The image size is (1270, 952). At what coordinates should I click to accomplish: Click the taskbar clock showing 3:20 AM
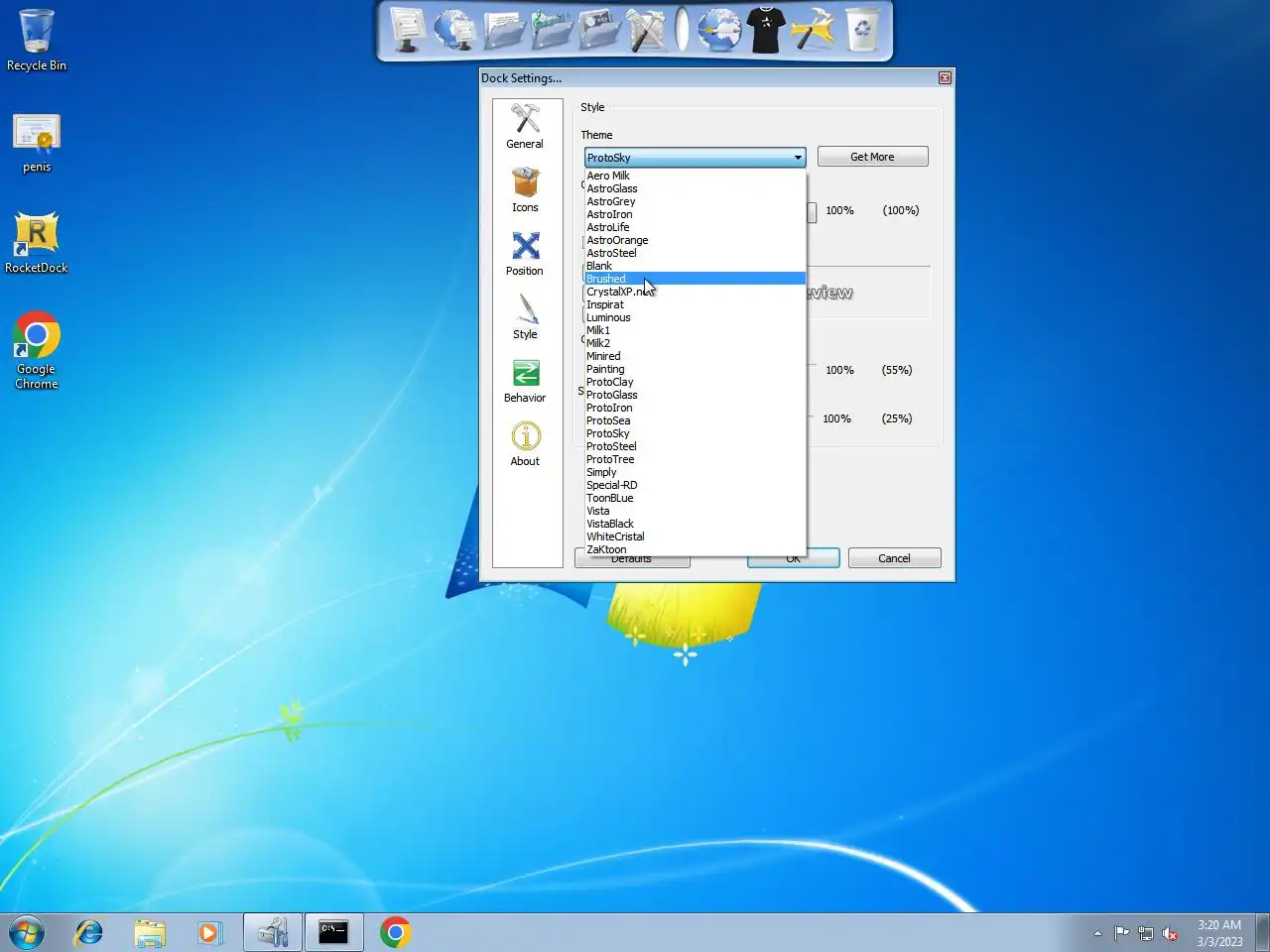pyautogui.click(x=1219, y=933)
